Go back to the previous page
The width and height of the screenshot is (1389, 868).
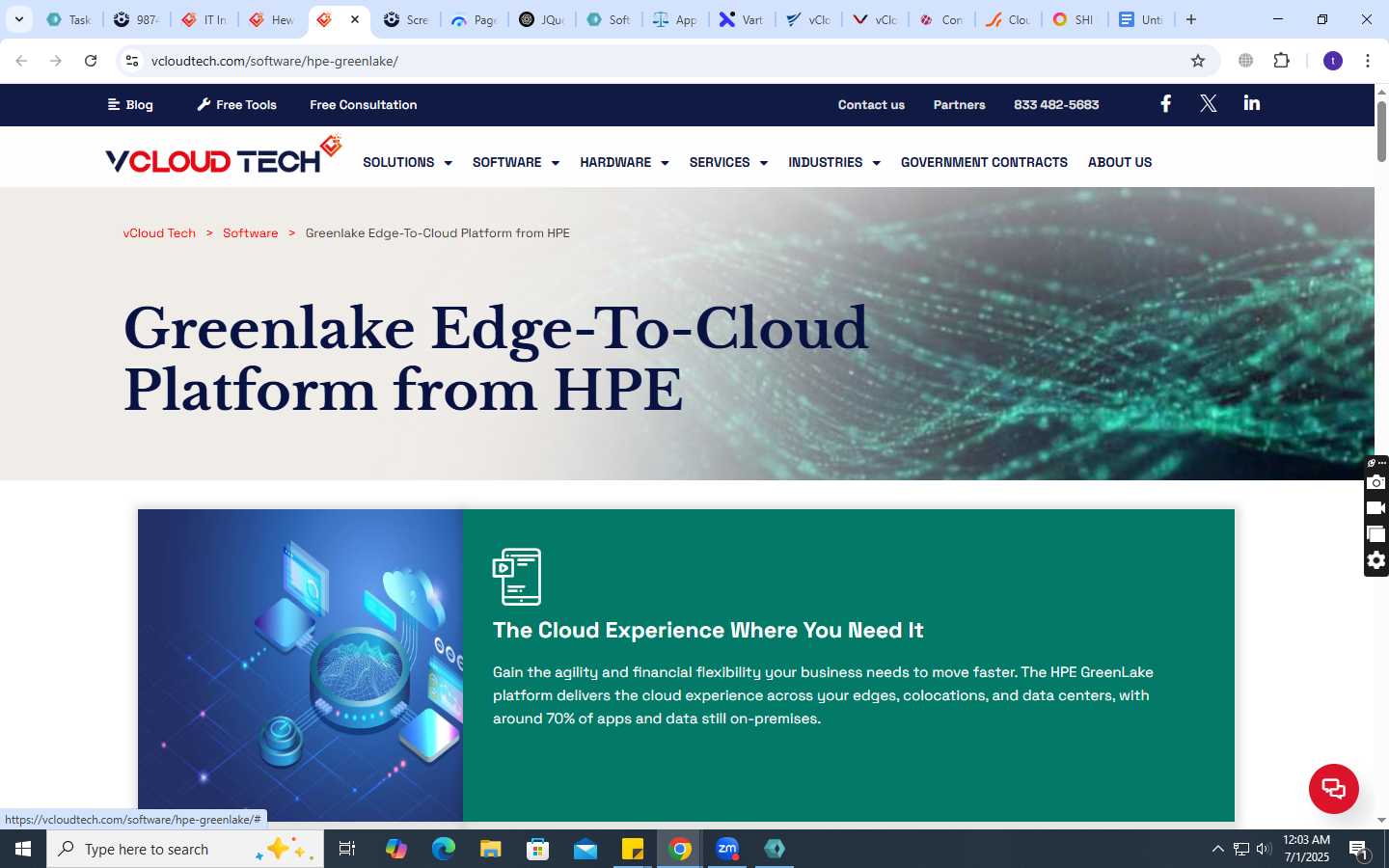click(21, 61)
